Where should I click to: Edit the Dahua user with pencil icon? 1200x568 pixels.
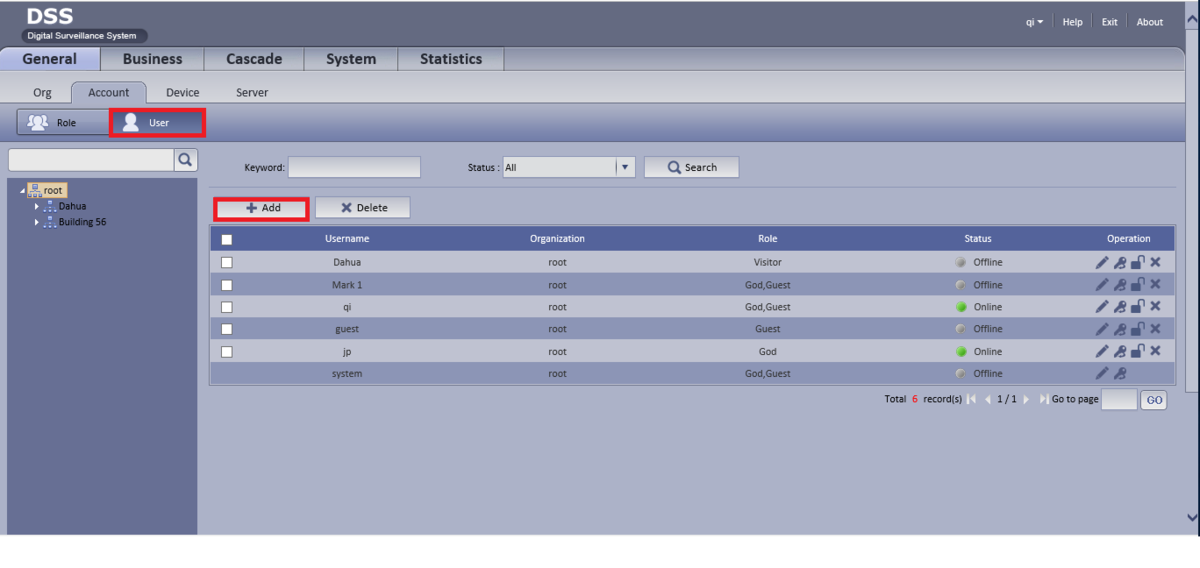pos(1101,262)
